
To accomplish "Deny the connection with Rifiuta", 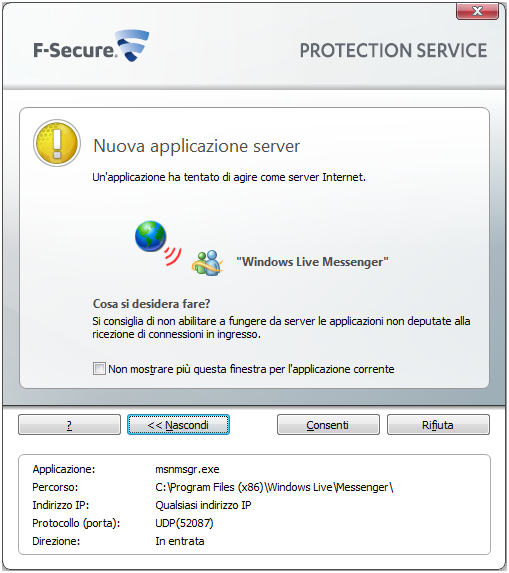I will pyautogui.click(x=438, y=425).
